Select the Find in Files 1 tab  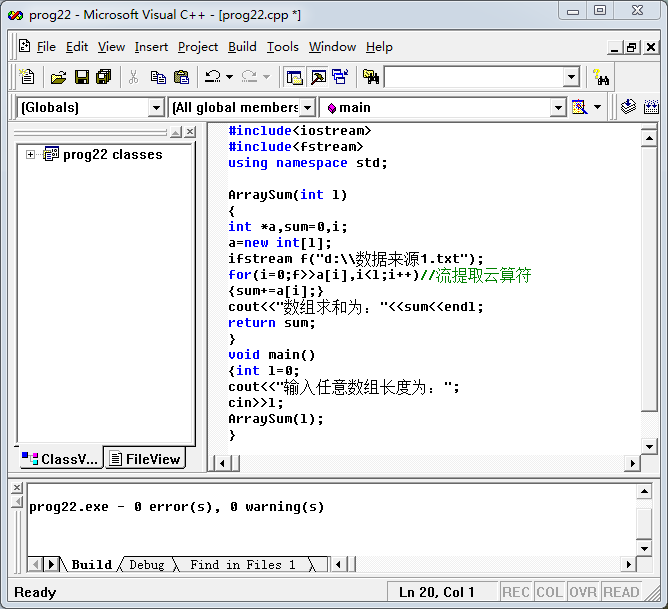click(242, 565)
